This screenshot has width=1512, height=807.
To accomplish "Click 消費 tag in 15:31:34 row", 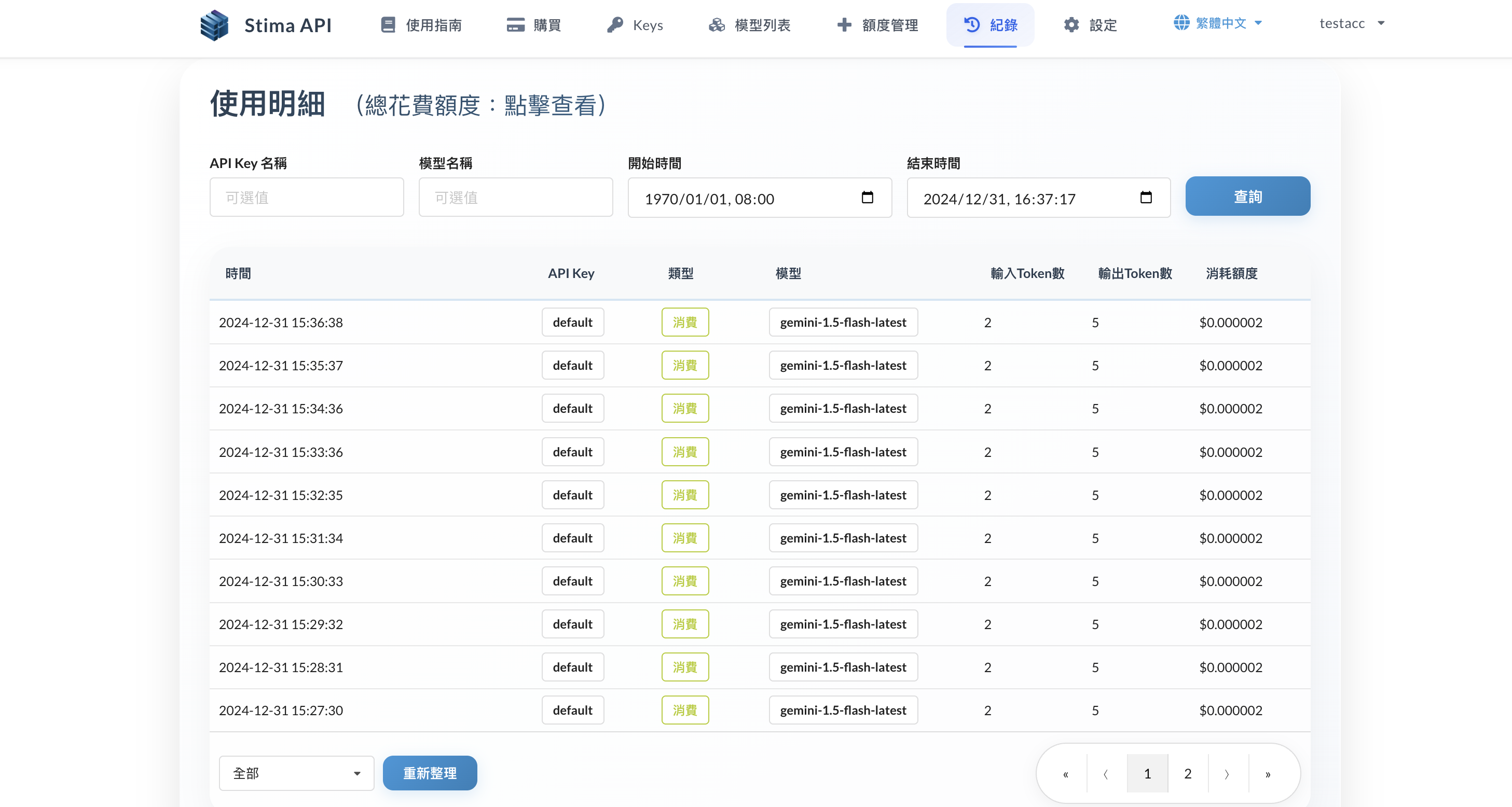I will coord(685,538).
